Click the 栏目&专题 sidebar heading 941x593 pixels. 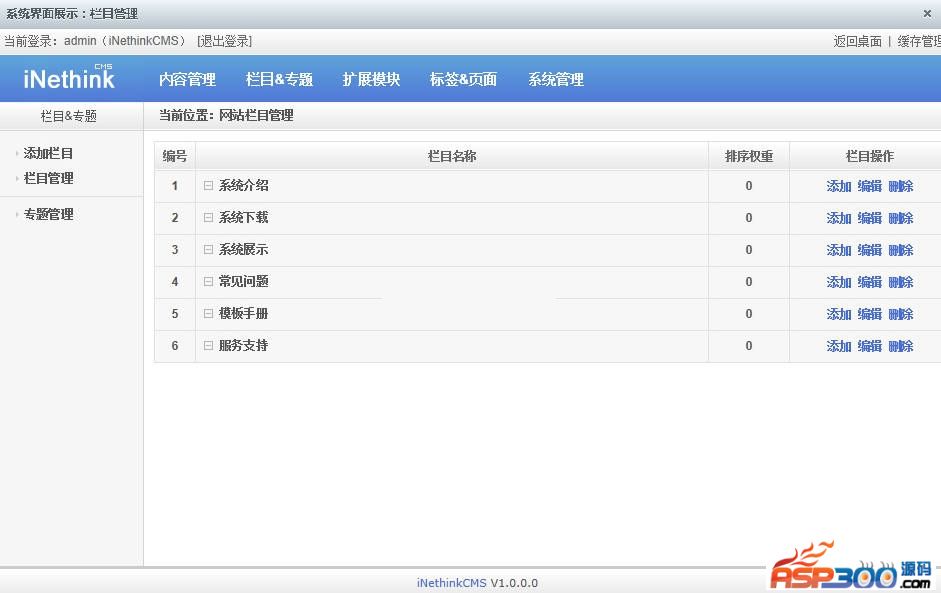tap(68, 116)
